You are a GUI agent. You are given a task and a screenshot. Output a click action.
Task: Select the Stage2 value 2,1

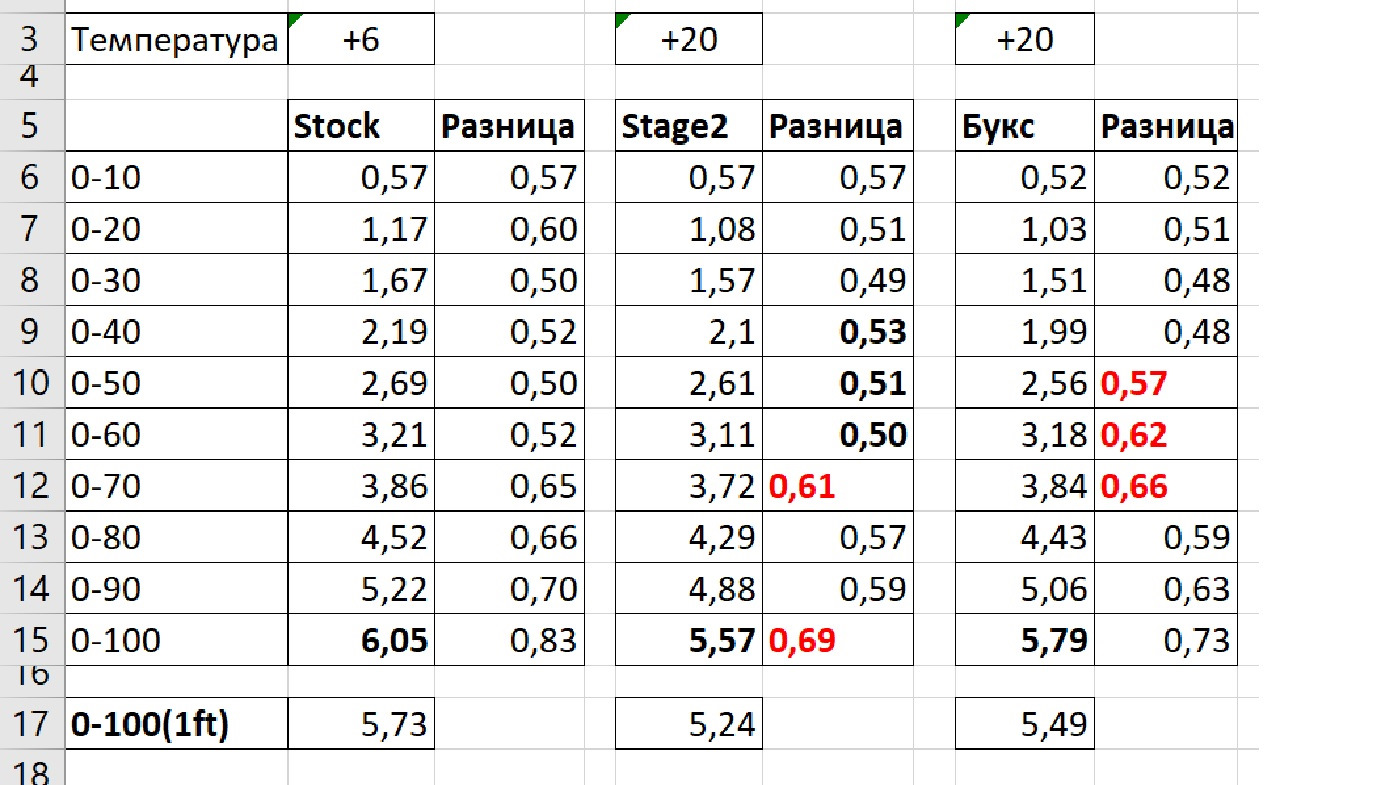point(689,332)
